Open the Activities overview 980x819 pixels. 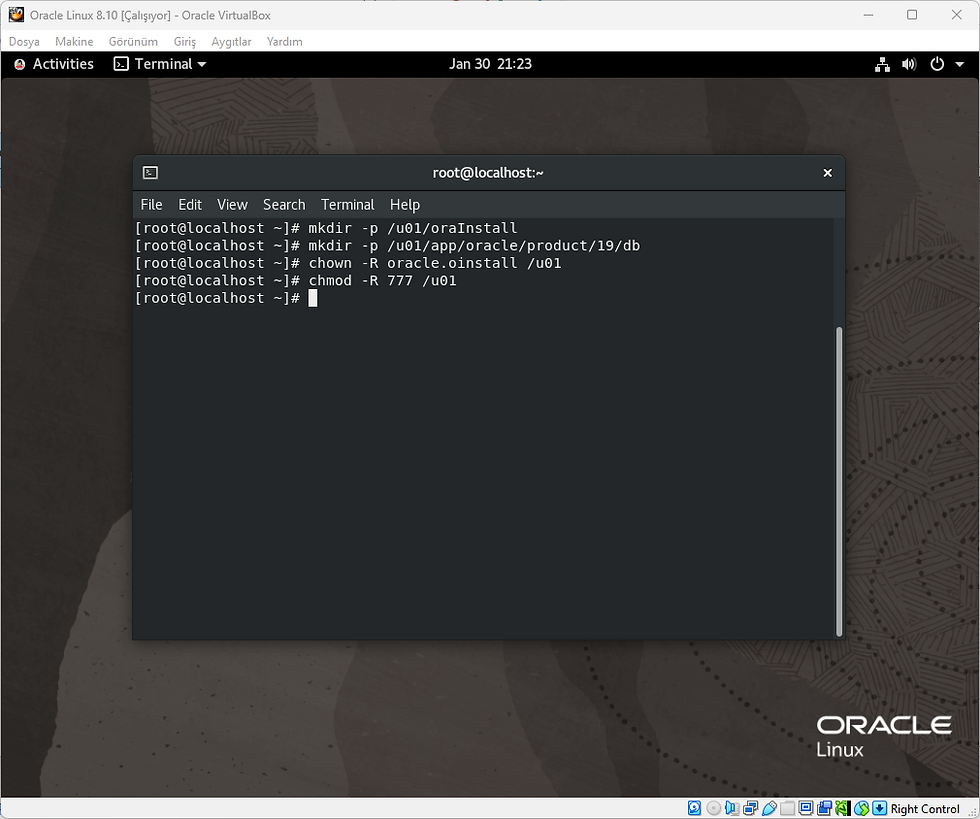click(x=62, y=64)
